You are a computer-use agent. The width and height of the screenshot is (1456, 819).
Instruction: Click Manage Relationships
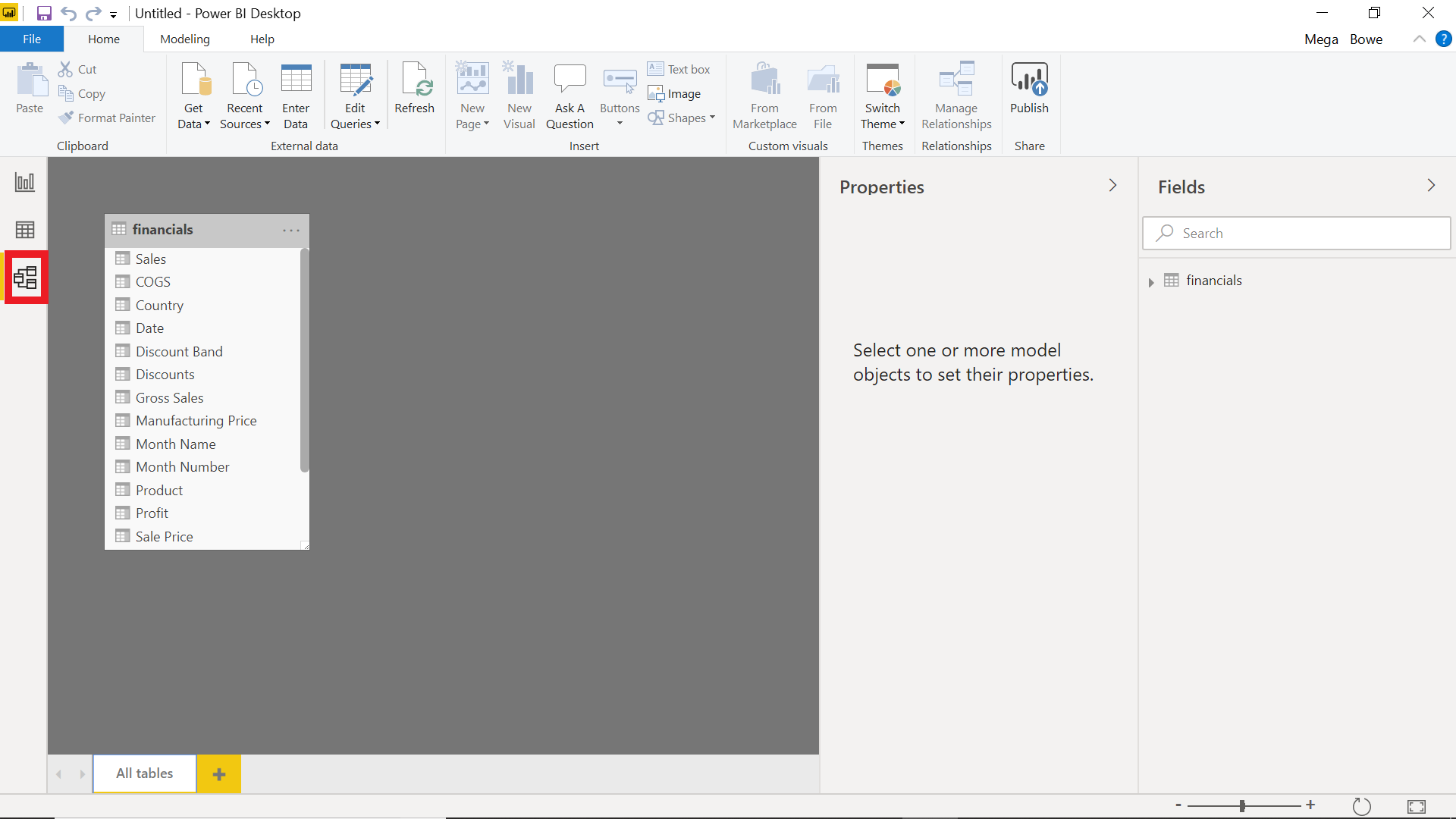(956, 96)
